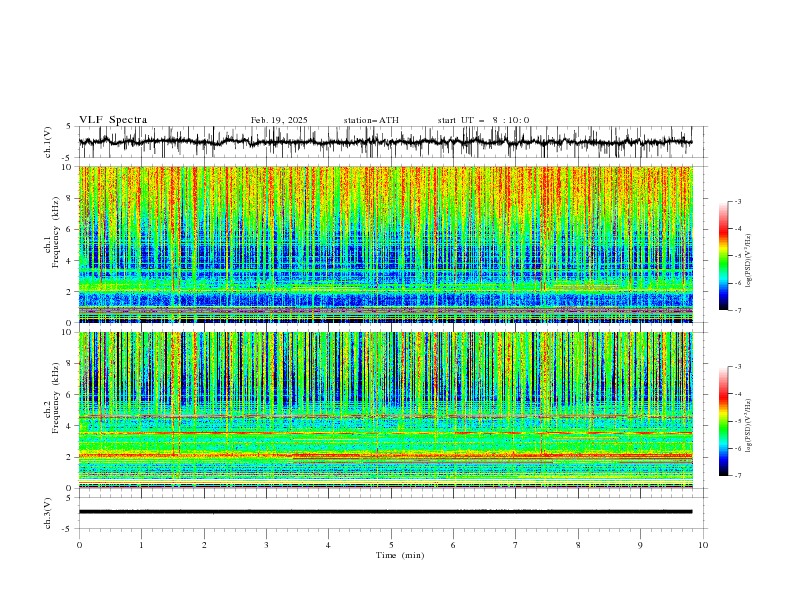Click inside the ch.2 spectrogram panel
Image resolution: width=792 pixels, height=612 pixels.
385,410
